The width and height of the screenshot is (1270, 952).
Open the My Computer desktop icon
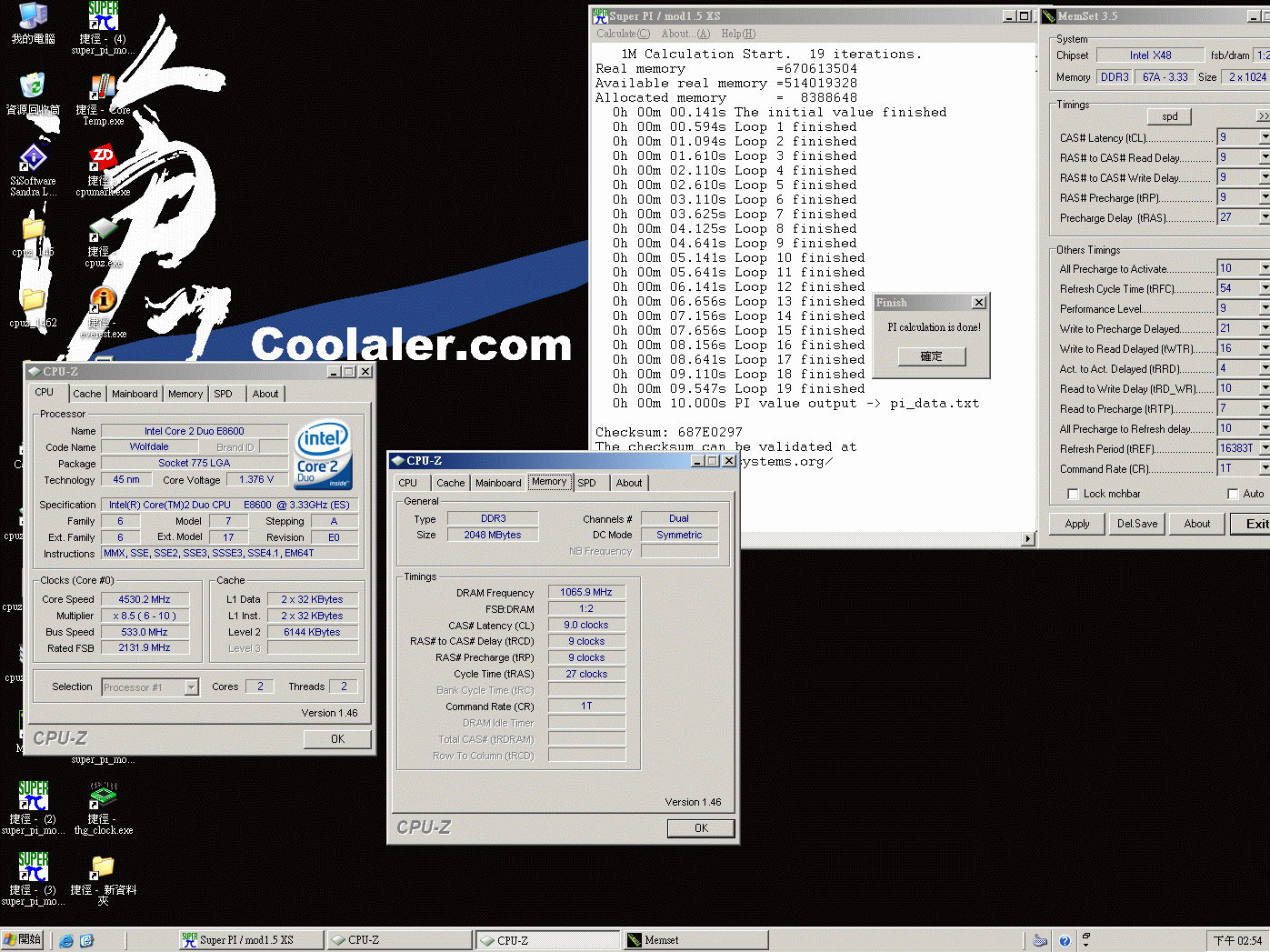(33, 23)
